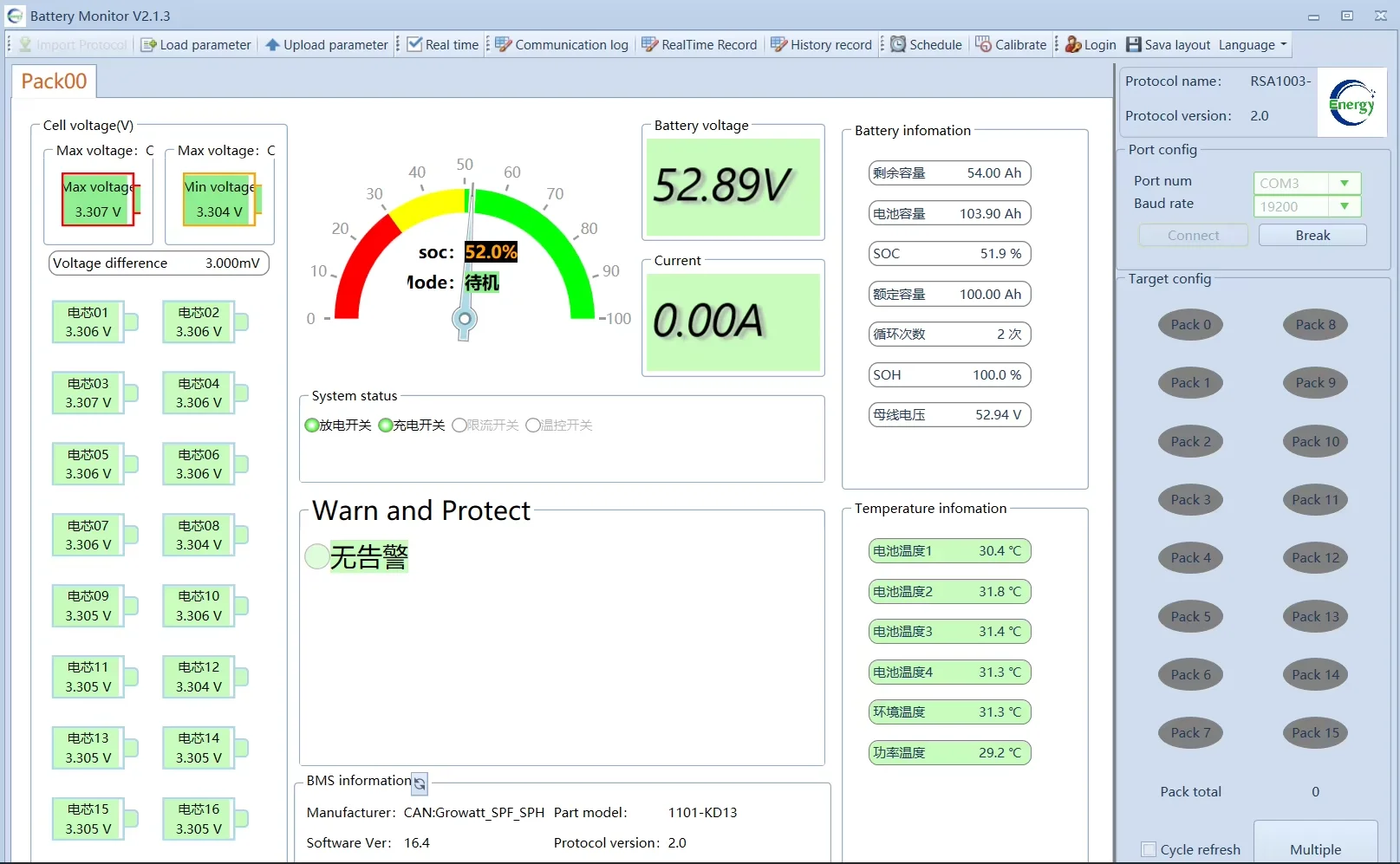Enable the Cycle refresh checkbox
This screenshot has height=864, width=1400.
click(x=1149, y=849)
